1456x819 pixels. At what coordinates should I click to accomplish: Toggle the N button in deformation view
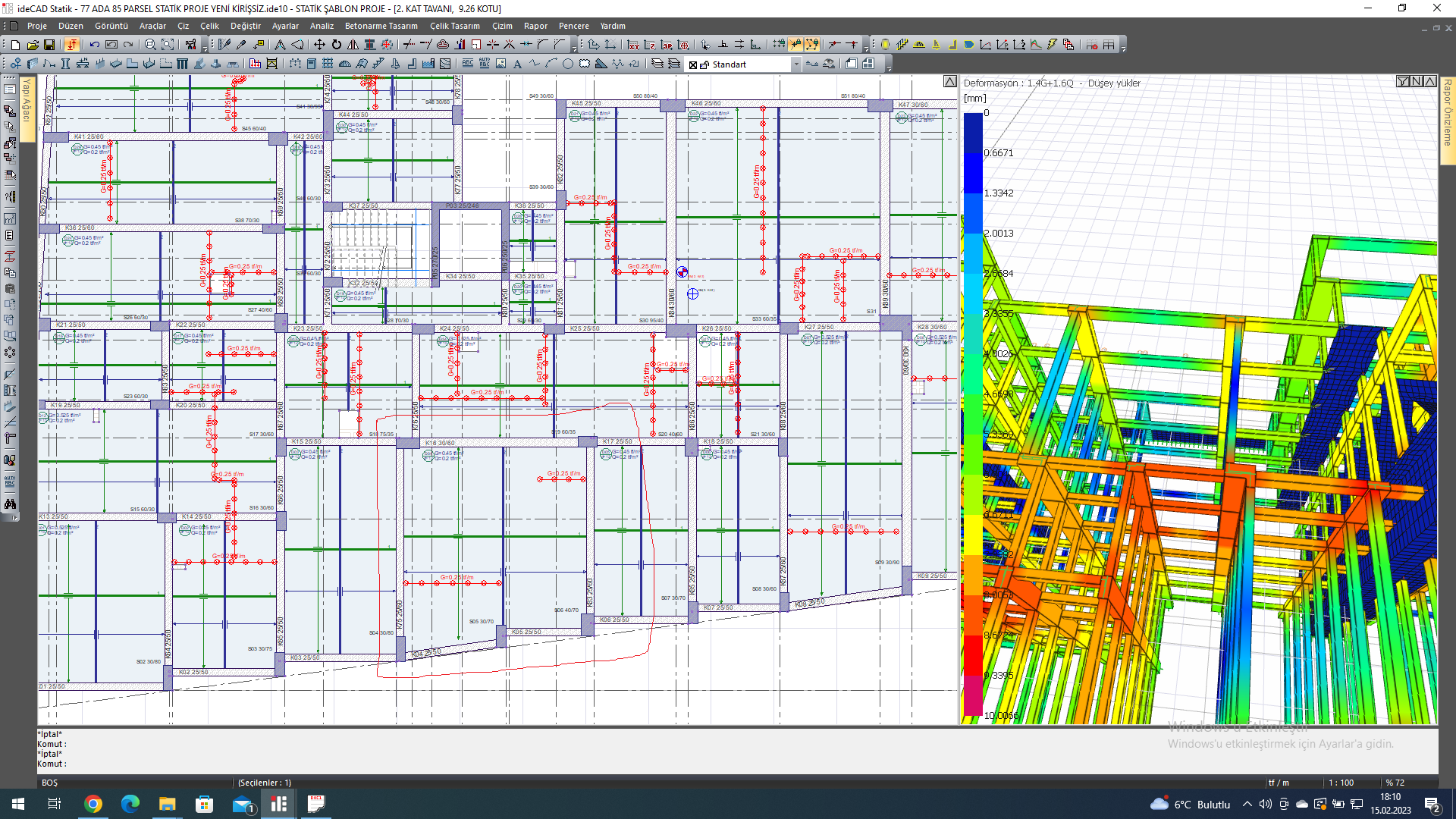tap(1417, 81)
